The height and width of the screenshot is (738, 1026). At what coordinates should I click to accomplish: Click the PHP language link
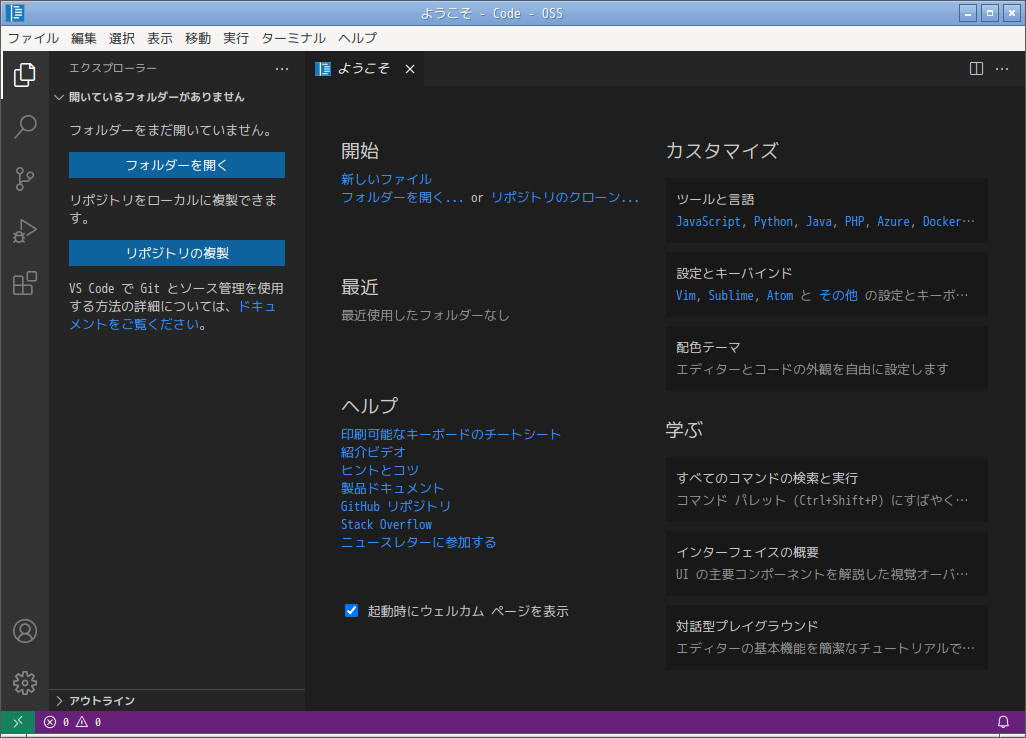[x=854, y=222]
